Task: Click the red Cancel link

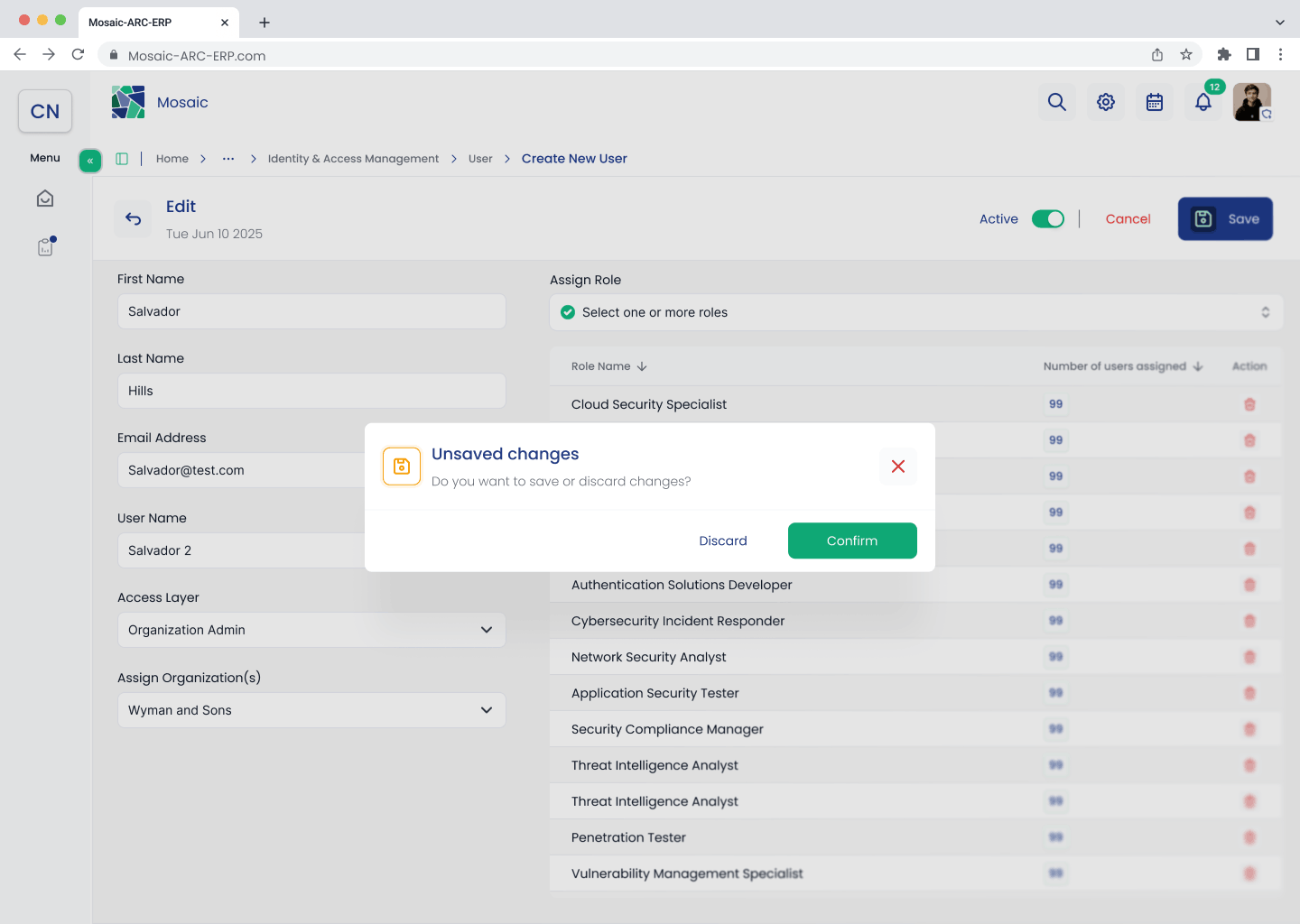Action: (x=1128, y=219)
